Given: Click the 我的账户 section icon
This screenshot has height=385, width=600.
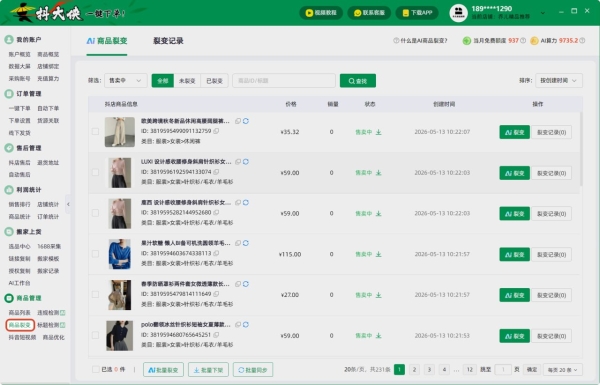Looking at the screenshot, I should coord(9,39).
